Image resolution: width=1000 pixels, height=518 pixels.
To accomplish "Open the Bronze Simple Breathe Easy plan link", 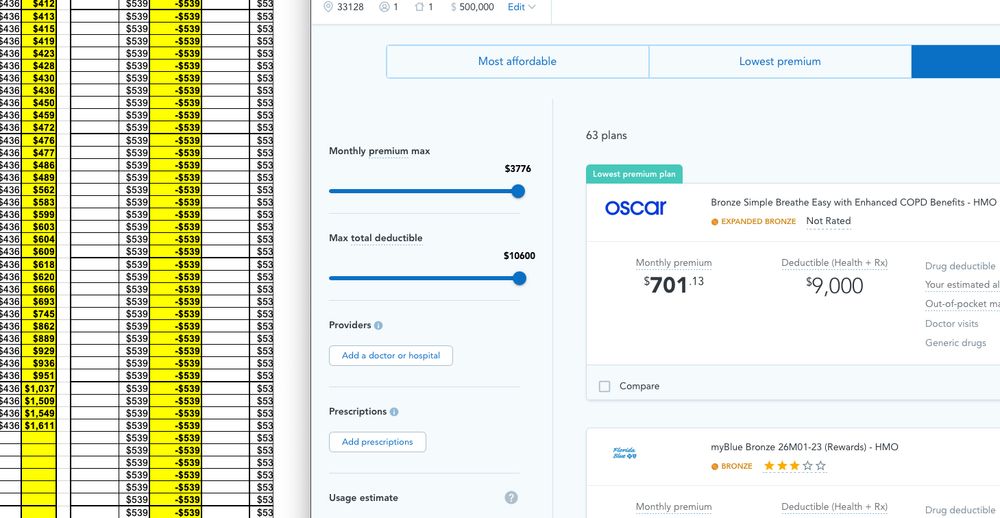I will (853, 202).
